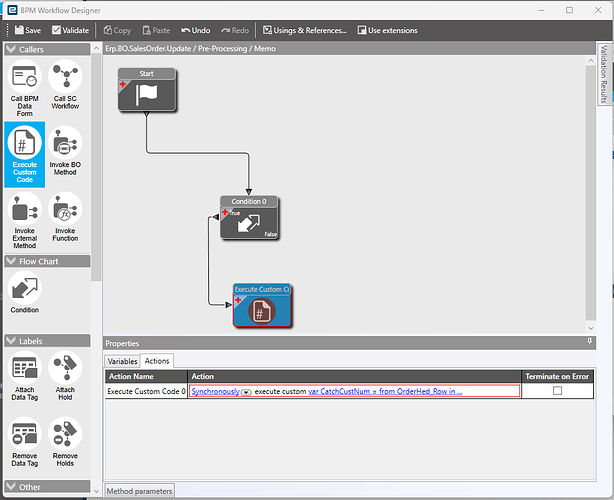
Task: Click the canvas scroll down arrow
Action: coord(591,328)
